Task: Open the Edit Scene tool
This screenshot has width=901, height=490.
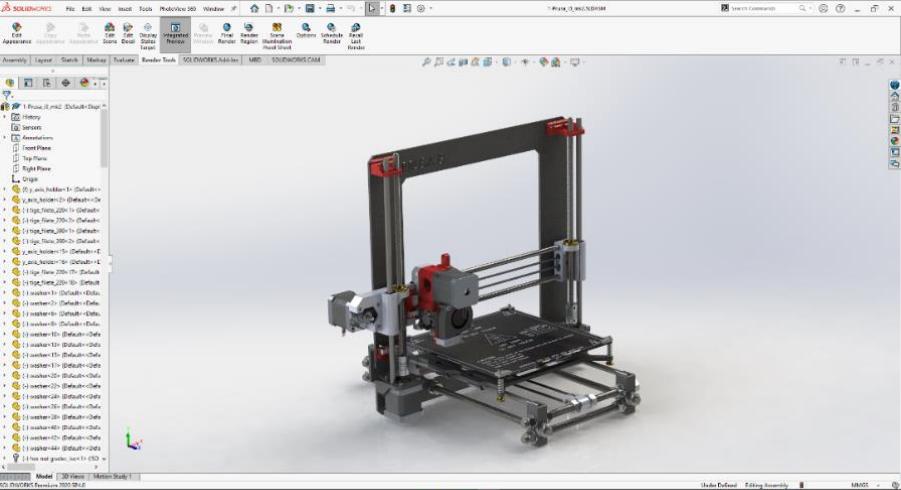Action: click(110, 33)
